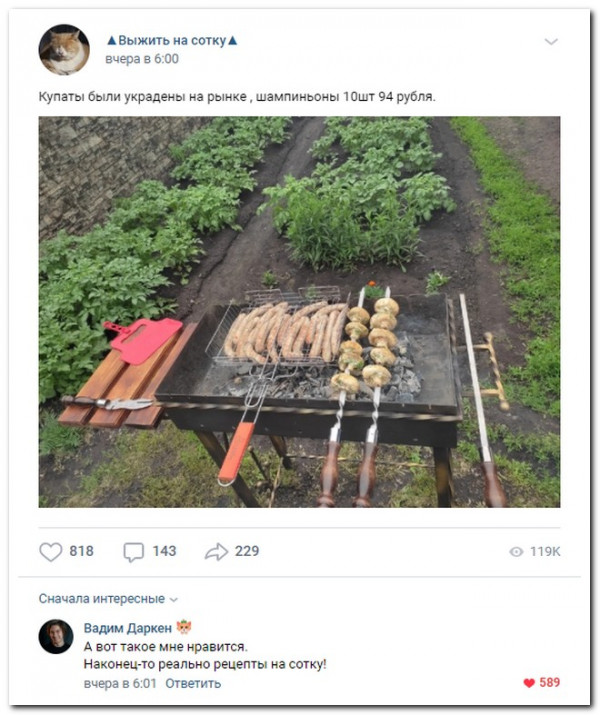The width and height of the screenshot is (600, 715).
Task: Click the post timestamp вчера в 6:00
Action: (x=142, y=60)
